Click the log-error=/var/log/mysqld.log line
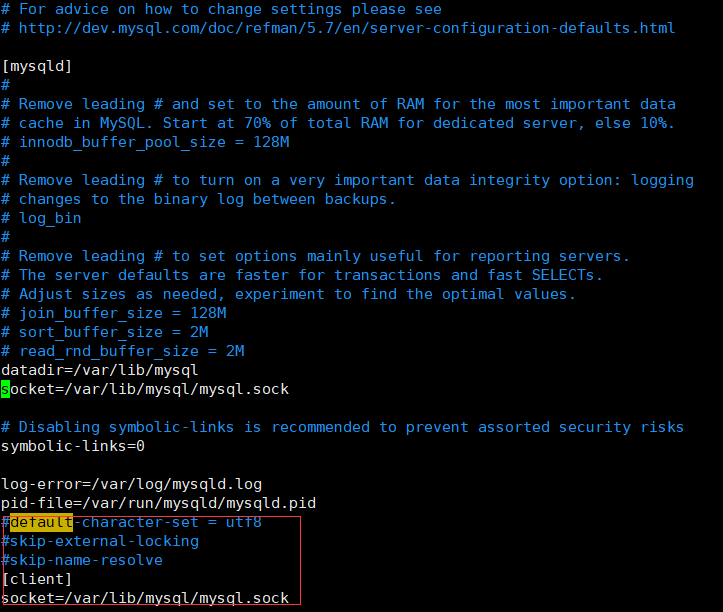Screen dimensions: 723x612 (131, 484)
